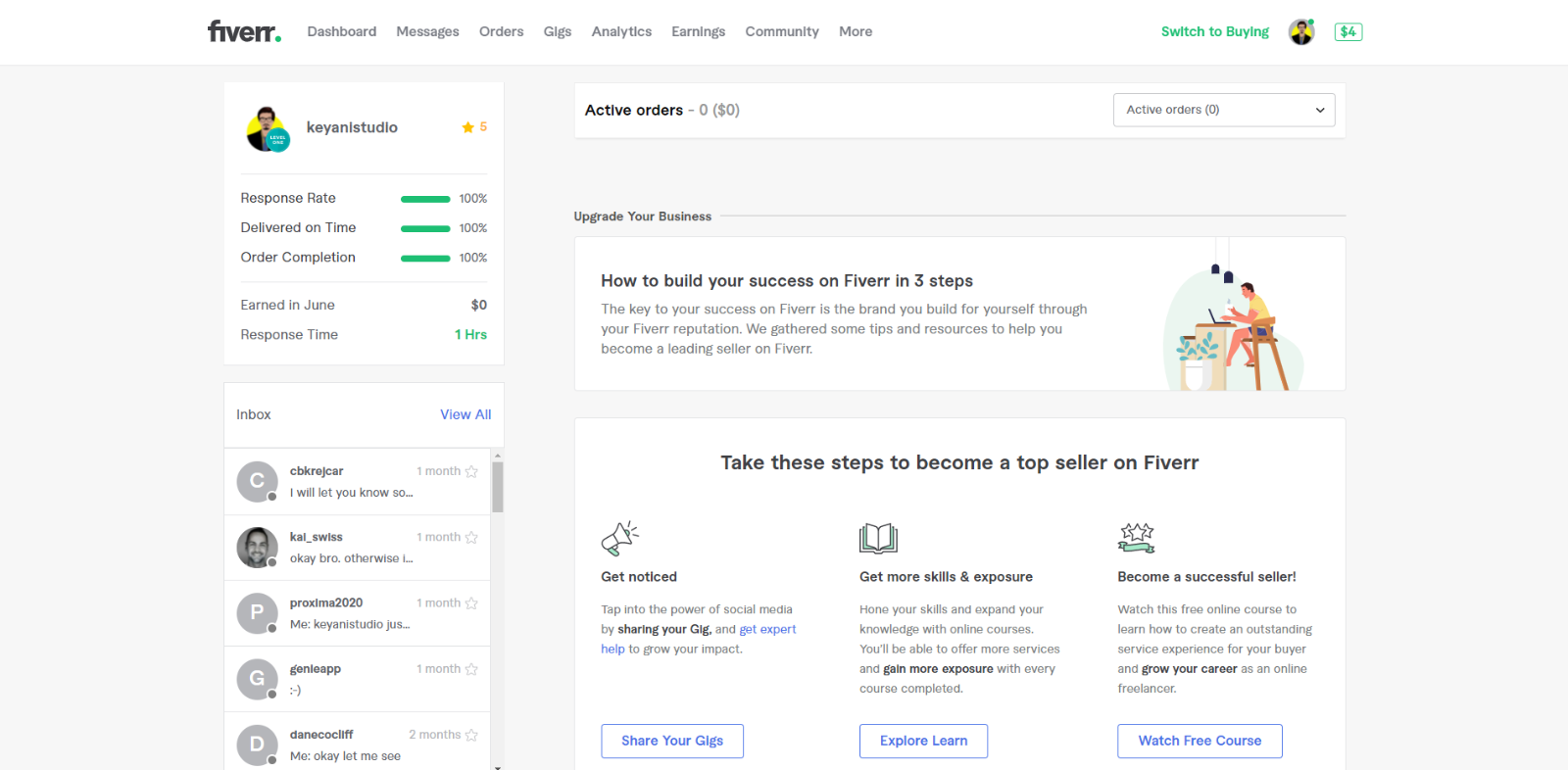Image resolution: width=1568 pixels, height=770 pixels.
Task: Open the Gigs navigation item
Action: tap(558, 31)
